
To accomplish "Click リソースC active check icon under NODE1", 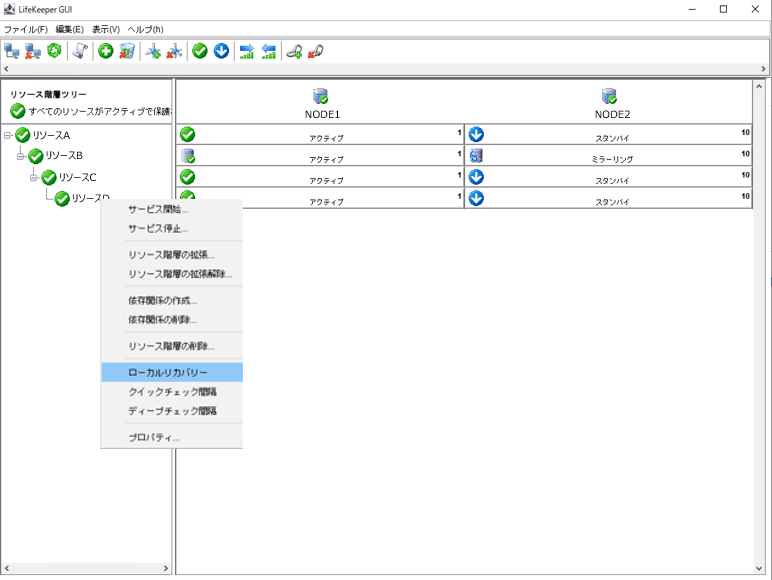I will [188, 177].
